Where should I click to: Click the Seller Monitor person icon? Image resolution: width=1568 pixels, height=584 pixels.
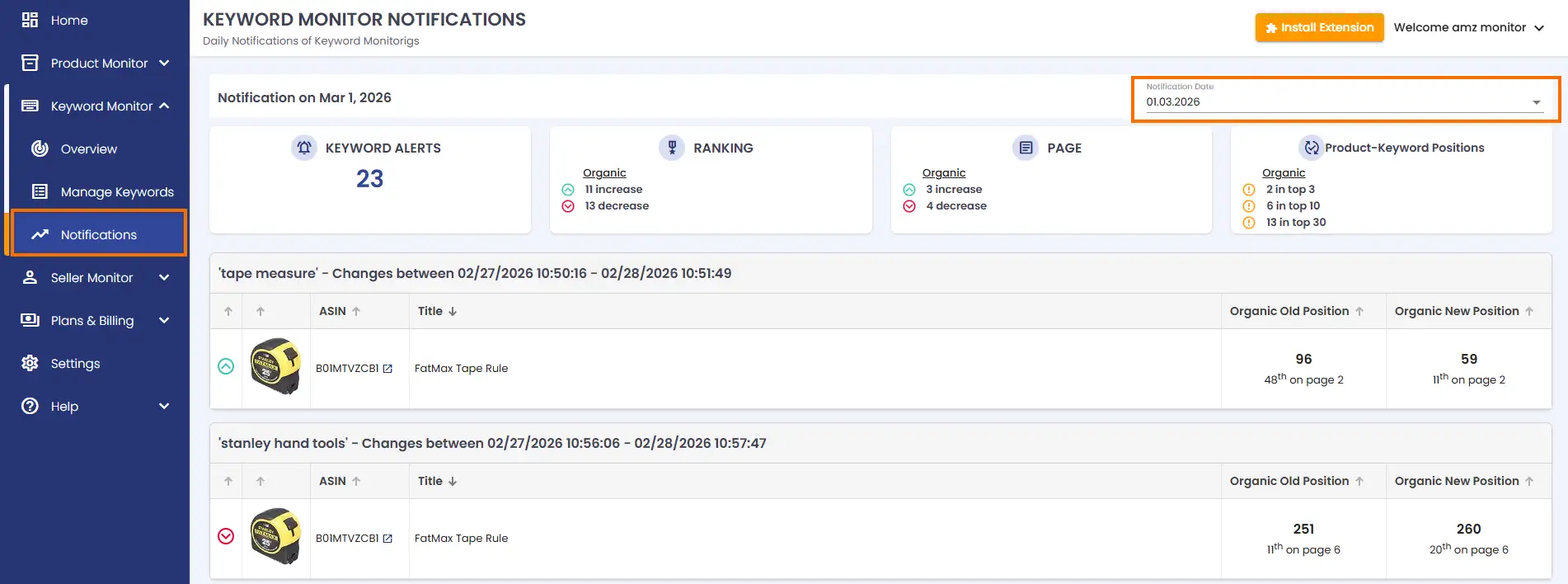pos(30,277)
